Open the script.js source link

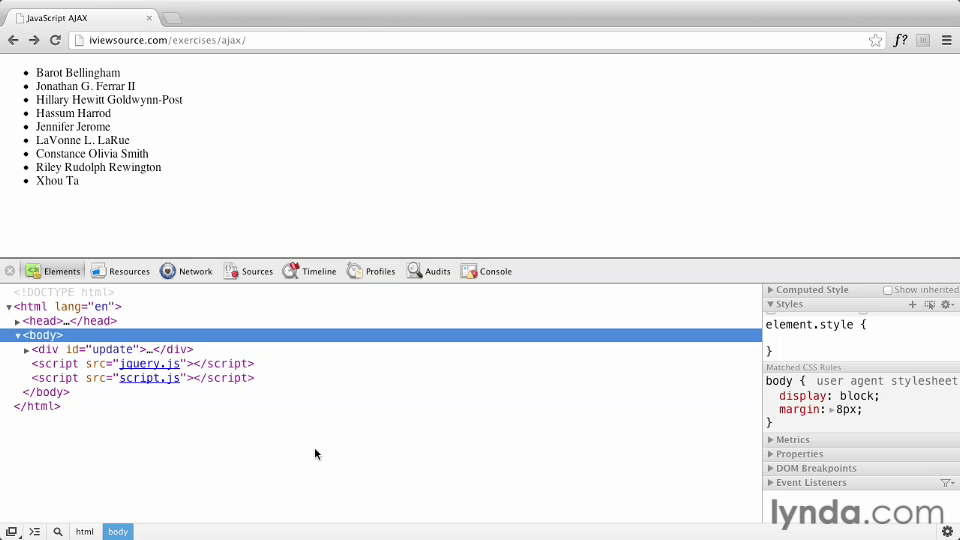coord(149,378)
